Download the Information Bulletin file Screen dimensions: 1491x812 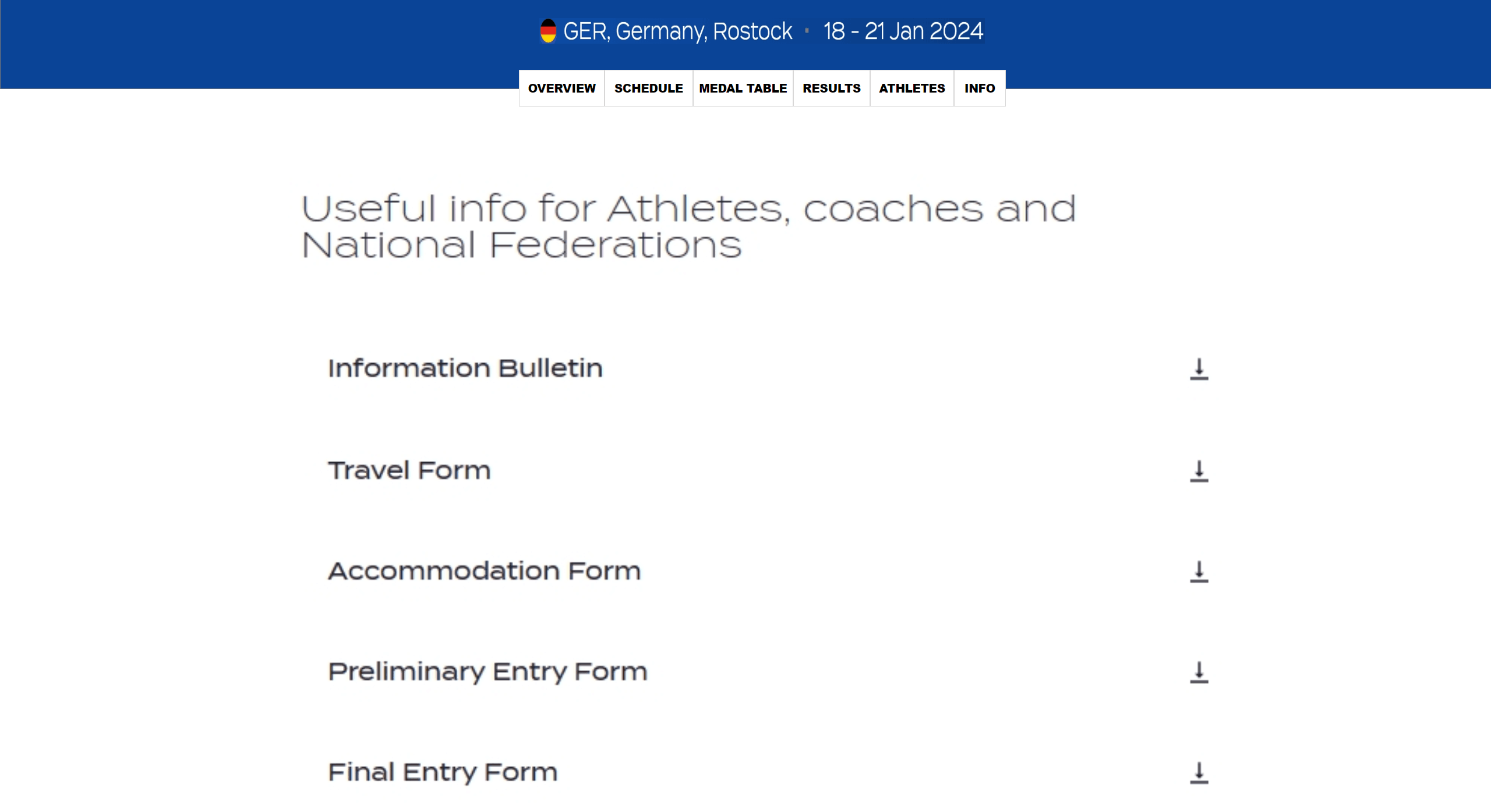(x=1199, y=369)
